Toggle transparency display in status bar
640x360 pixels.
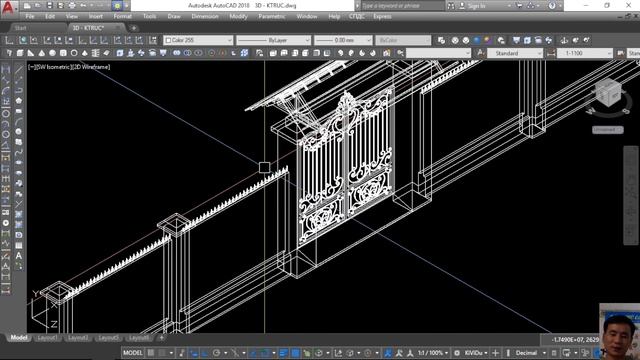[x=295, y=353]
